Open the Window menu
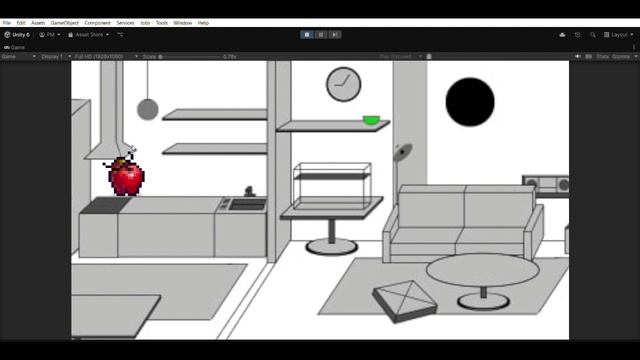The image size is (640, 360). (182, 23)
